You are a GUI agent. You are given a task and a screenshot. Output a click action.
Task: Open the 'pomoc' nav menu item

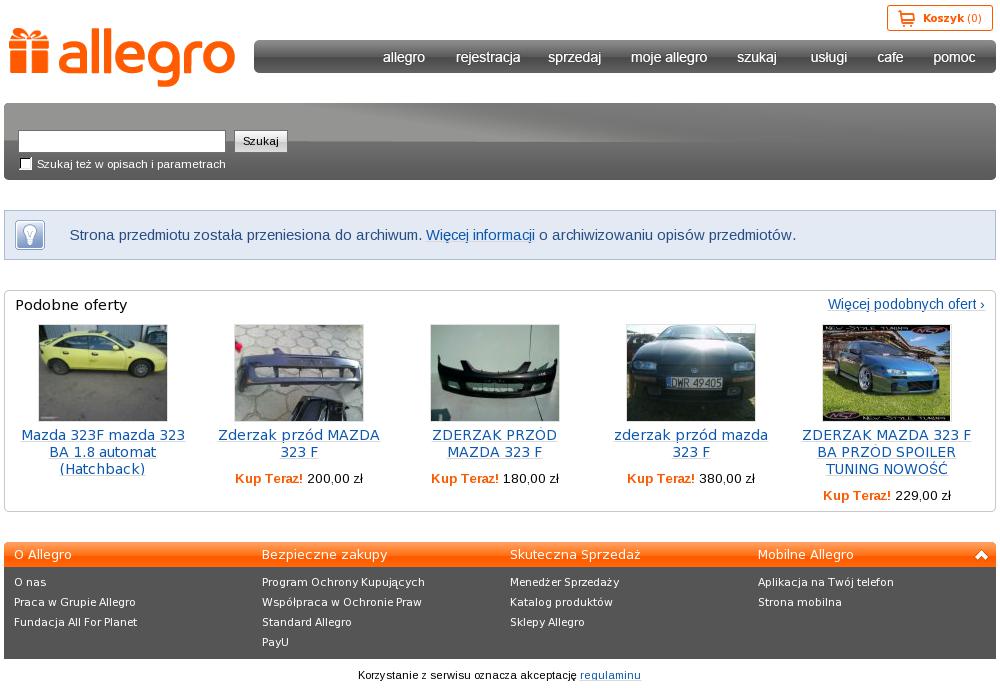pyautogui.click(x=954, y=57)
